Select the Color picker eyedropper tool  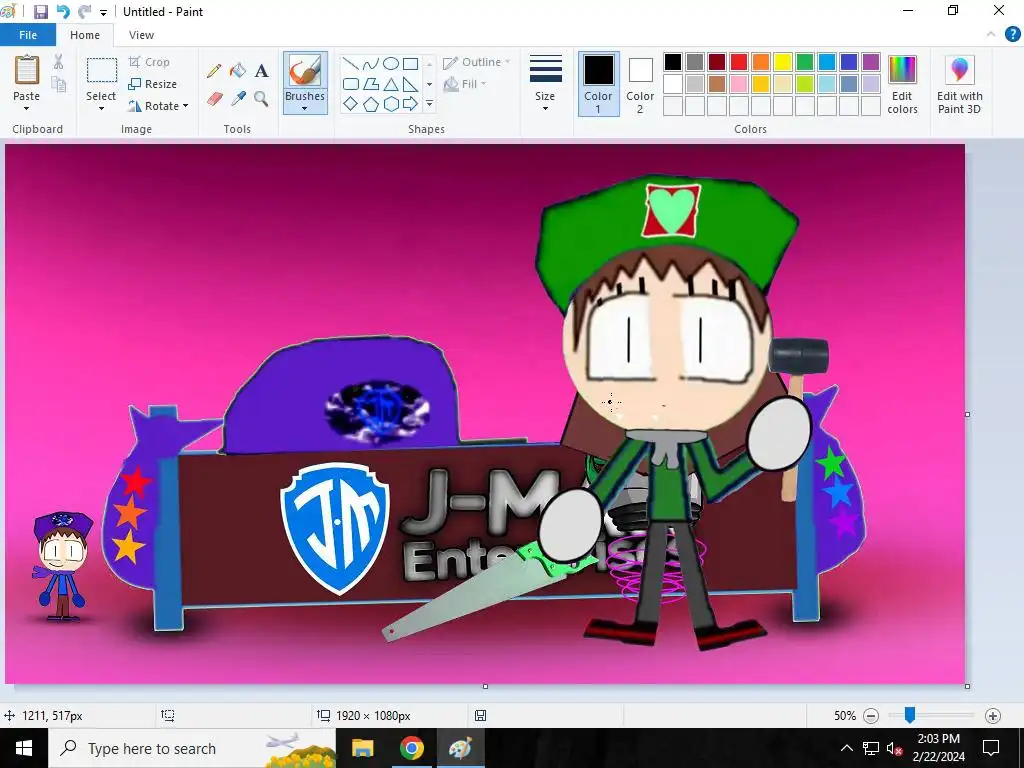pos(238,99)
